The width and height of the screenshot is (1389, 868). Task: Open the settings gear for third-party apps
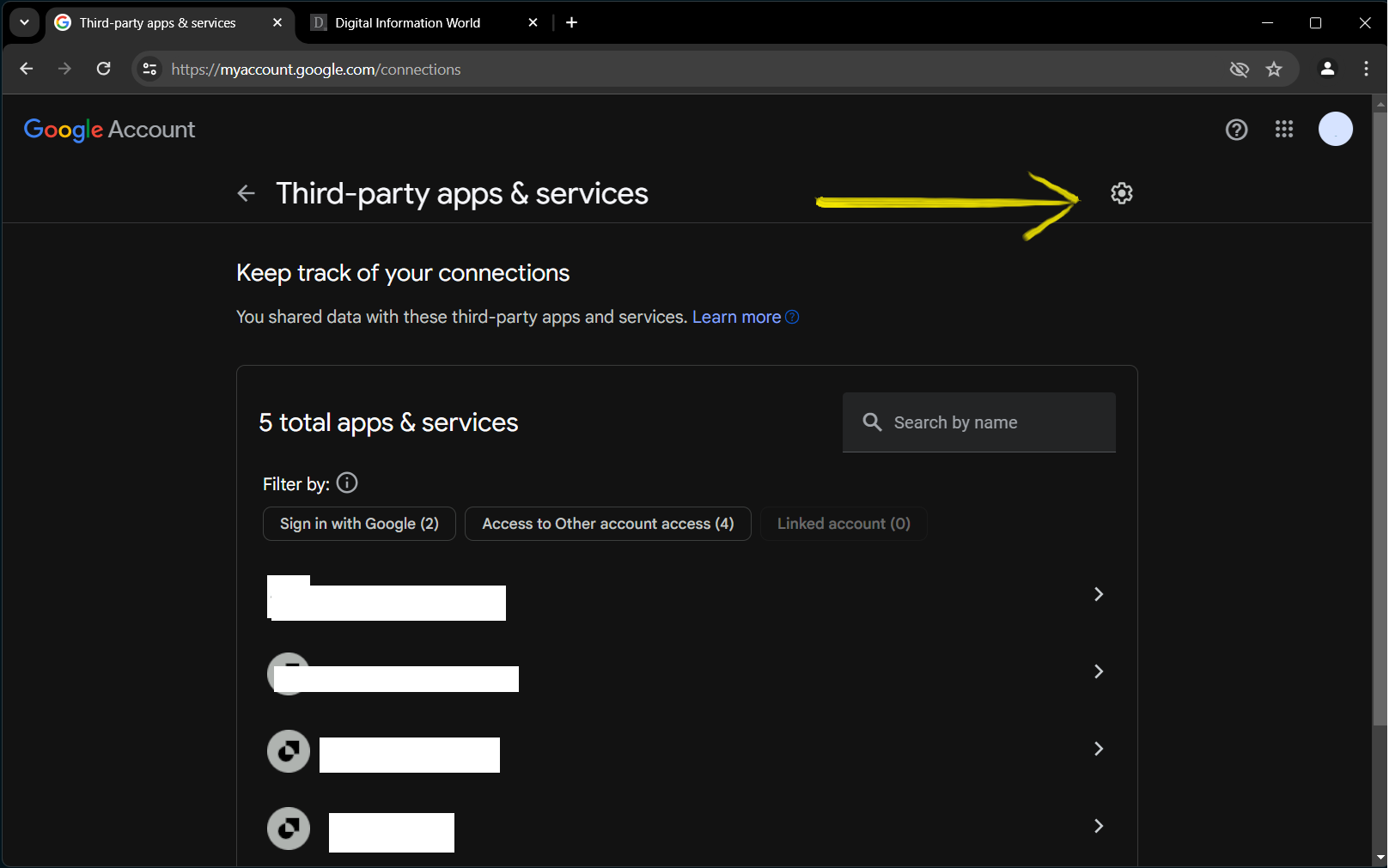(1121, 193)
